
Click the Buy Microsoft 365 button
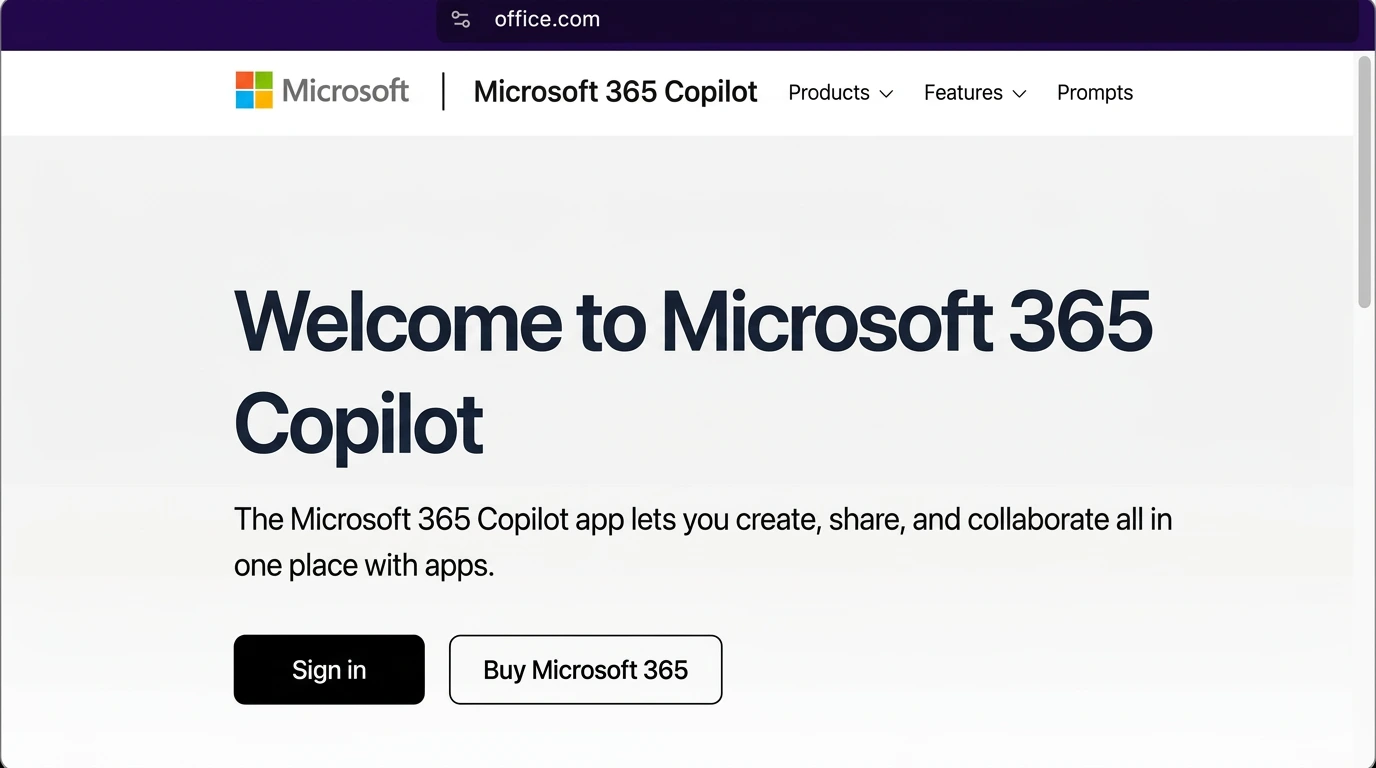click(x=585, y=670)
